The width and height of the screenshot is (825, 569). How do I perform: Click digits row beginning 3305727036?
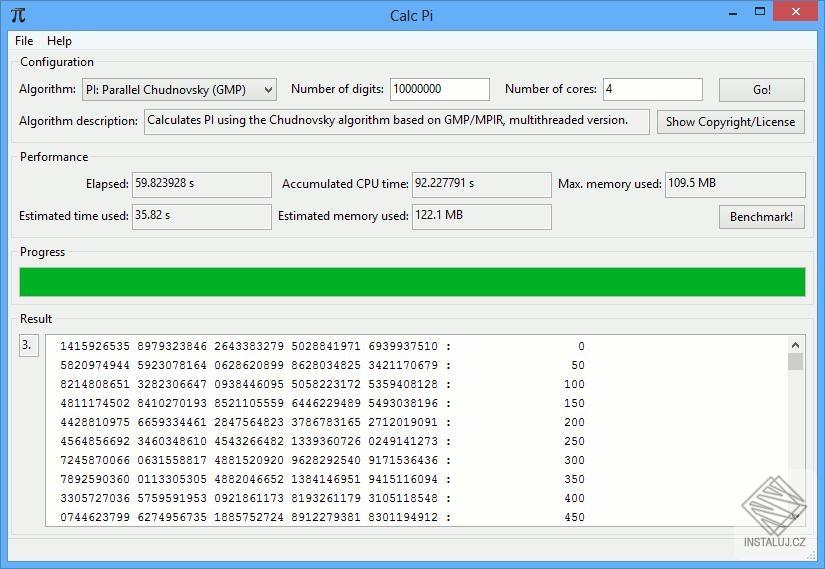point(322,498)
